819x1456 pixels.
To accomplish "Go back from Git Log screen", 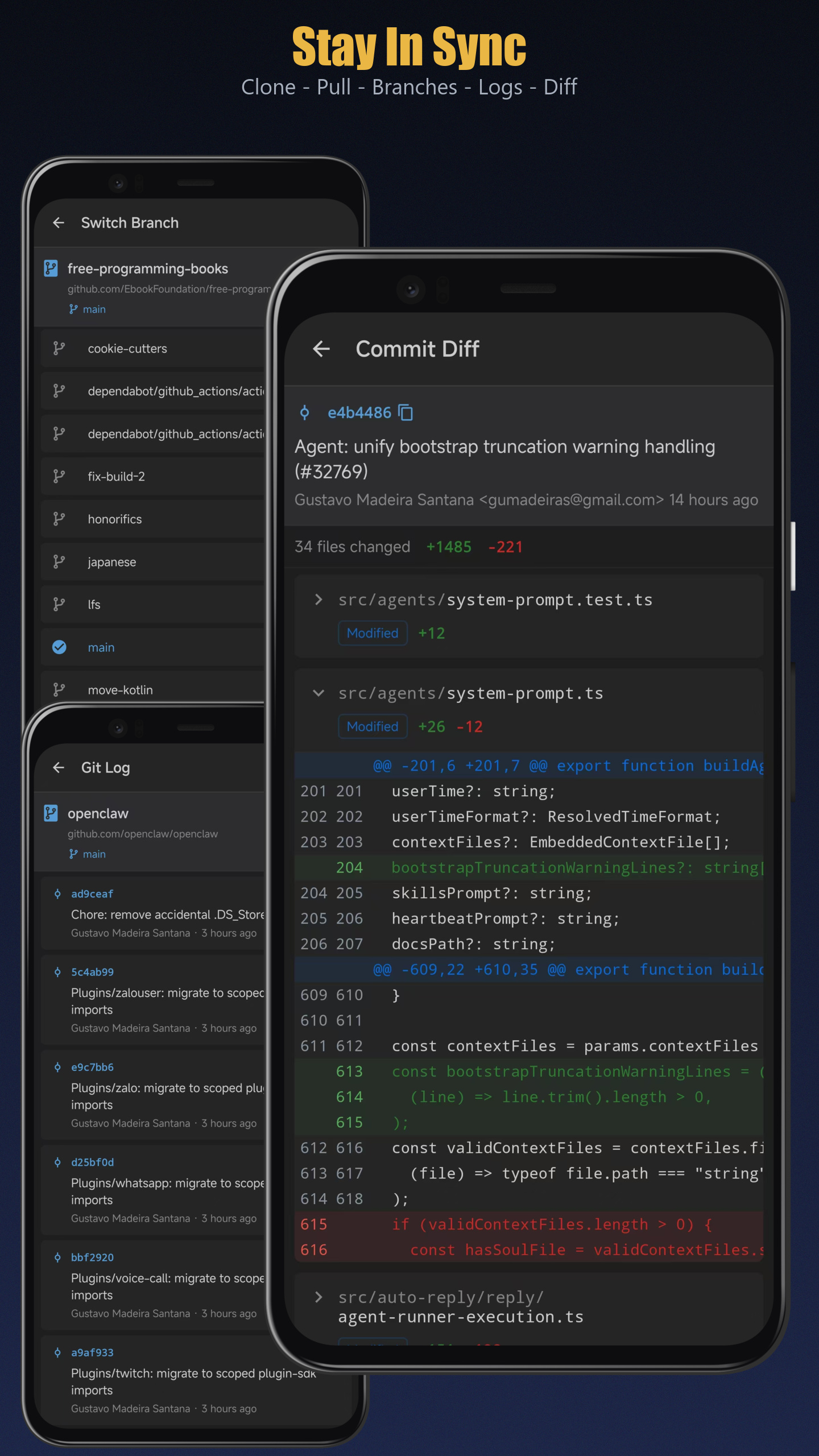I will click(59, 768).
